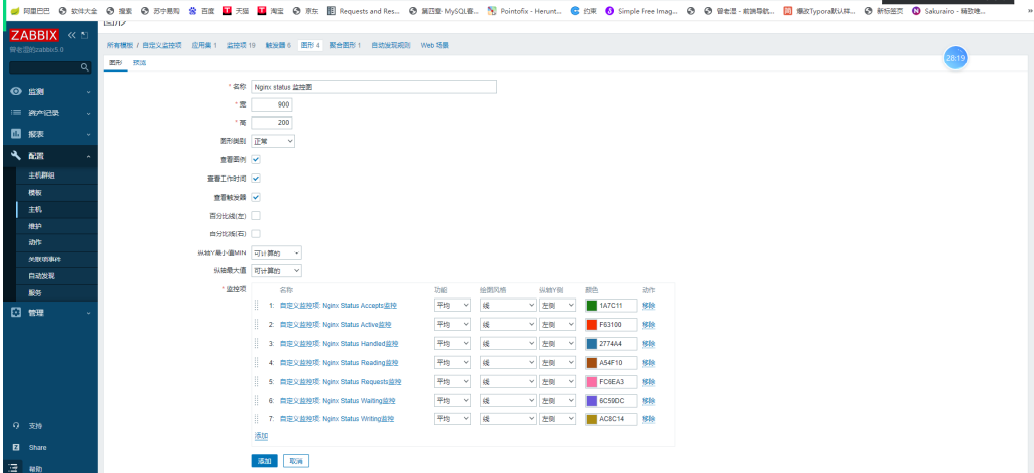Click the red F63100 color swatch
1034x473 pixels.
(x=592, y=325)
